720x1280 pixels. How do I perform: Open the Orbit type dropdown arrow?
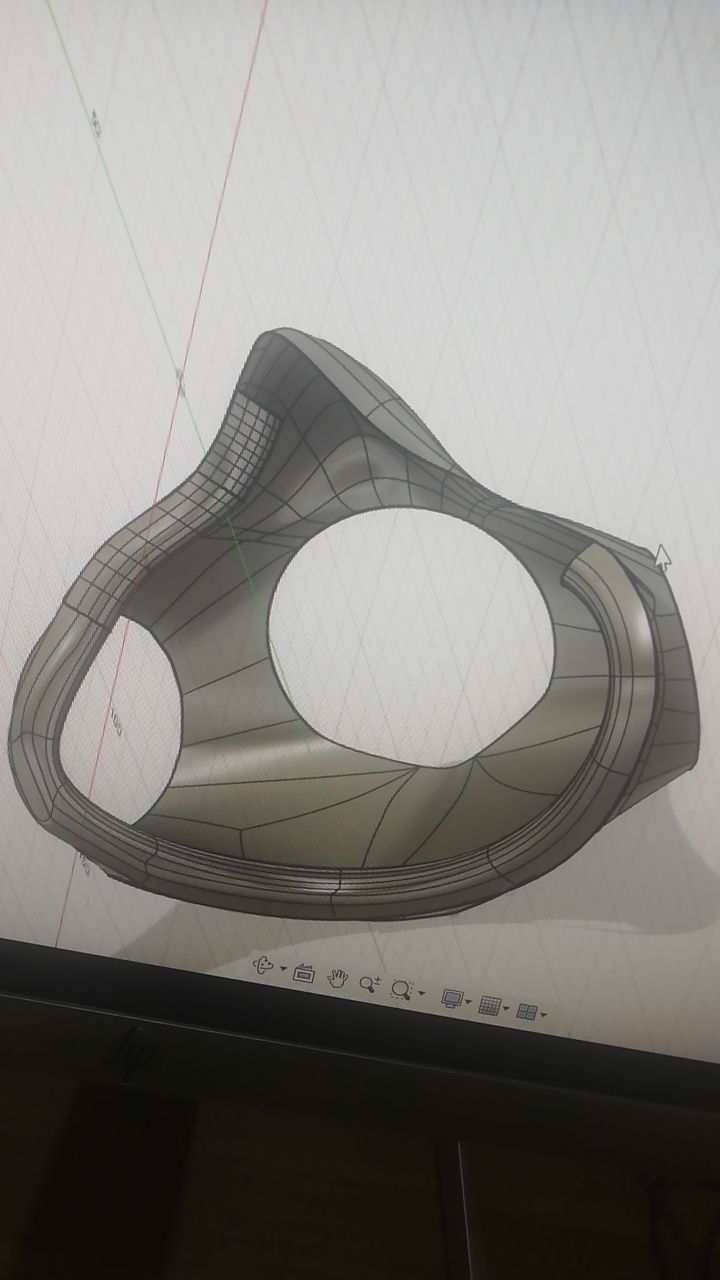[283, 969]
